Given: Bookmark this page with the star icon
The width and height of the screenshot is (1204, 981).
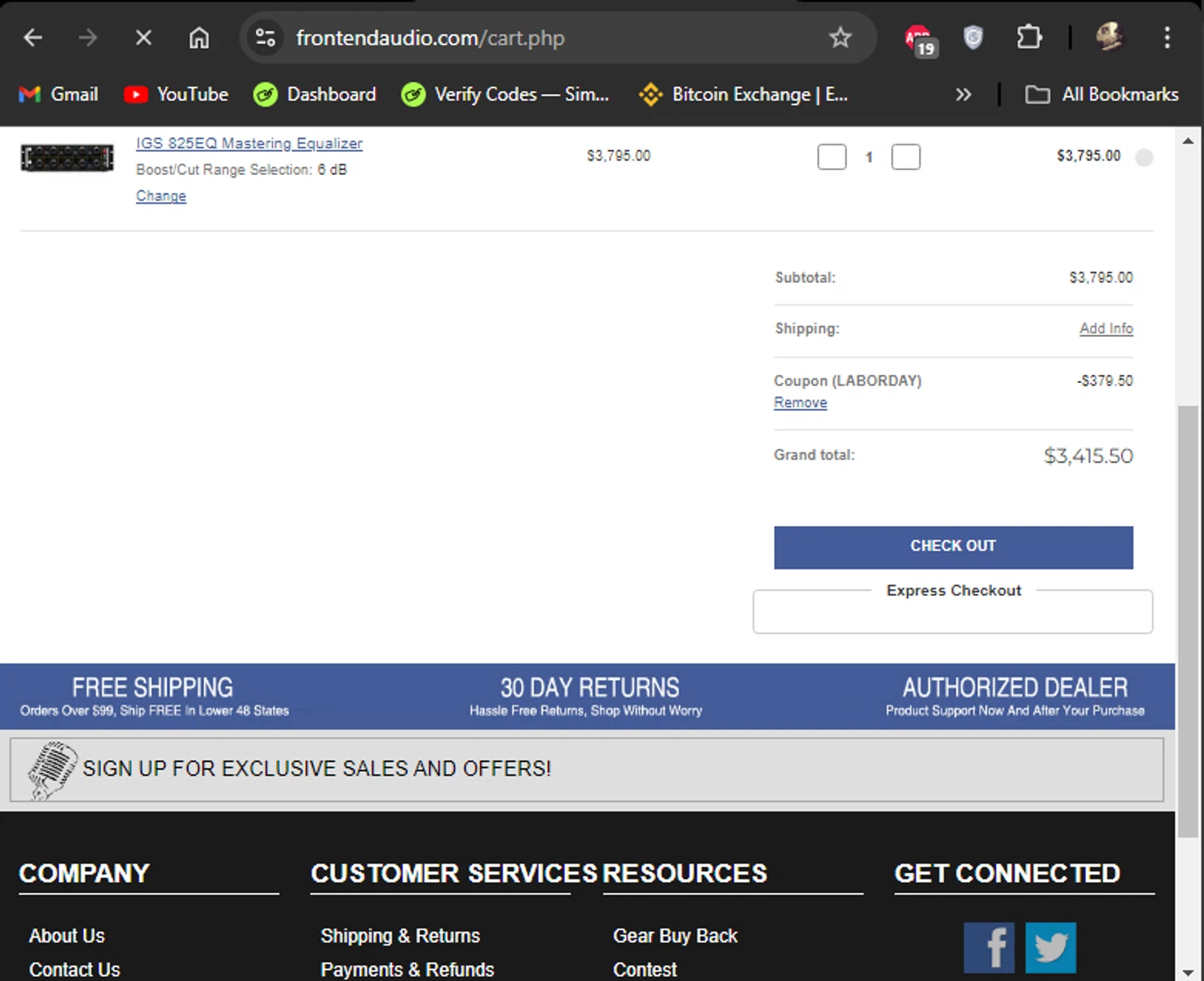Looking at the screenshot, I should point(840,38).
